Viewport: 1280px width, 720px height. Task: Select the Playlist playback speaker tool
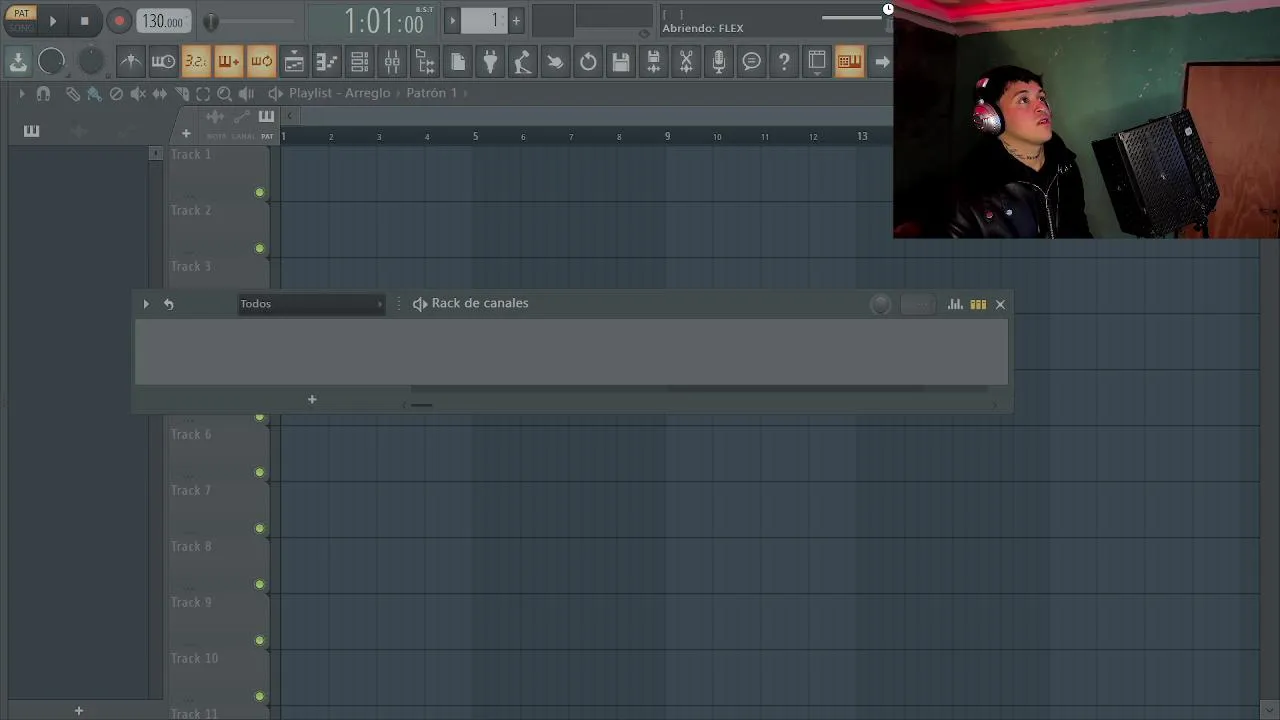click(246, 93)
